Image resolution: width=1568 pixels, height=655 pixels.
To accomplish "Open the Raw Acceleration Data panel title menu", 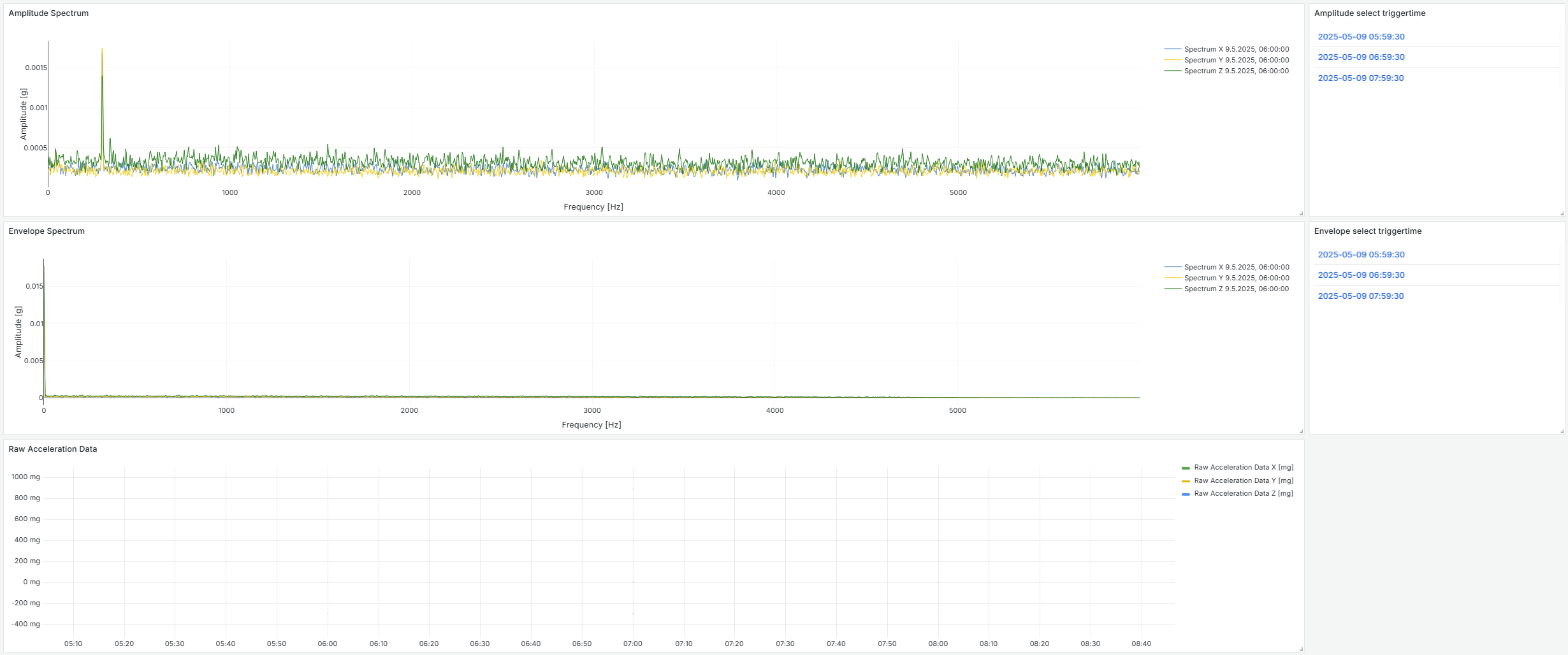I will (53, 449).
